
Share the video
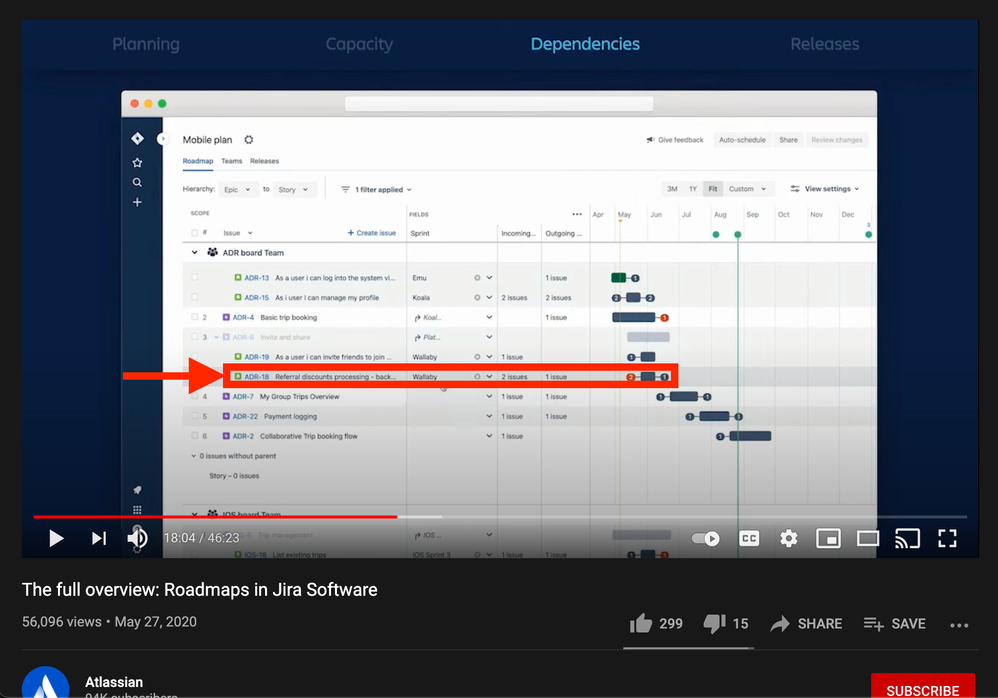point(806,624)
